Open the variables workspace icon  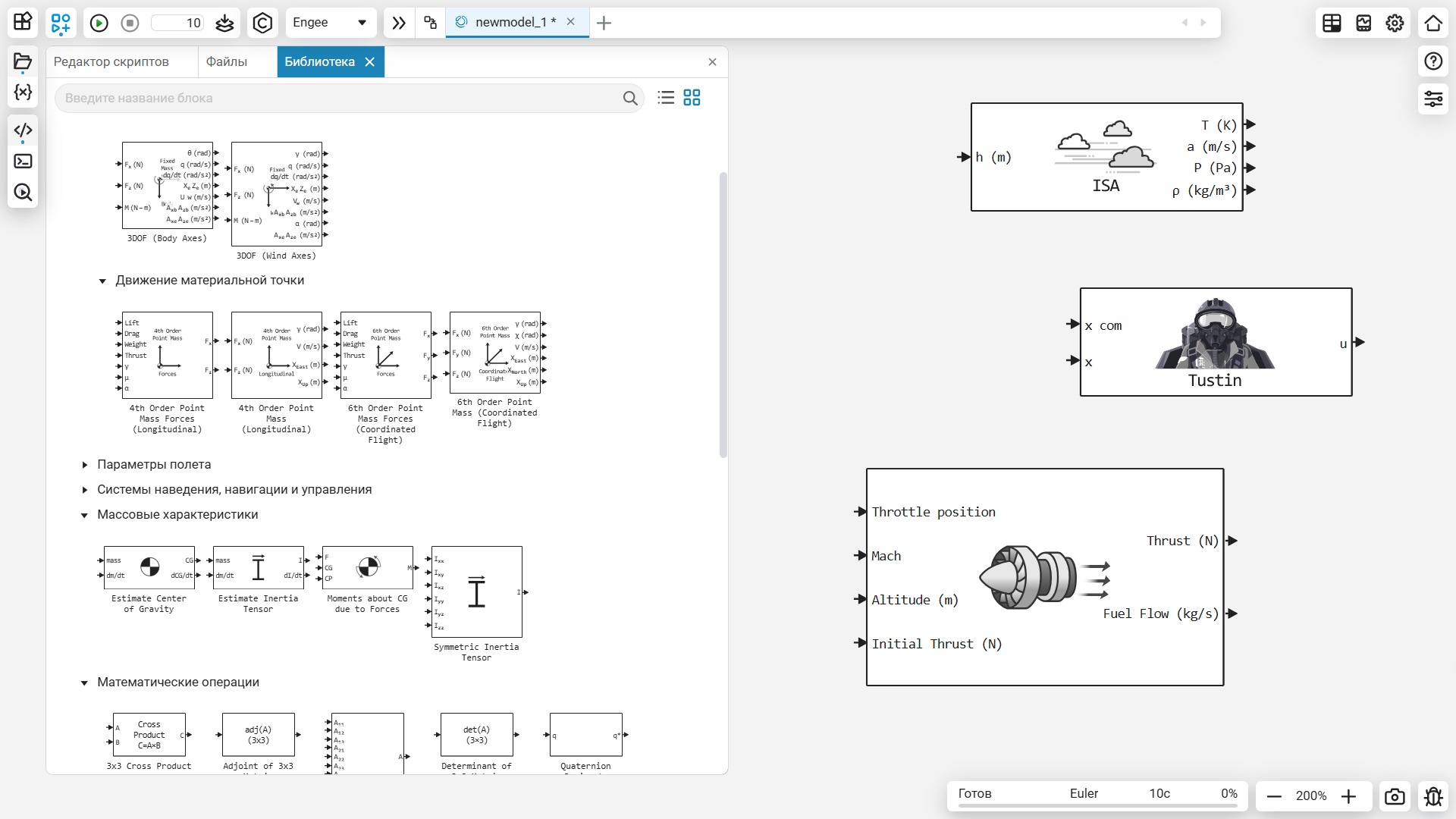coord(23,93)
